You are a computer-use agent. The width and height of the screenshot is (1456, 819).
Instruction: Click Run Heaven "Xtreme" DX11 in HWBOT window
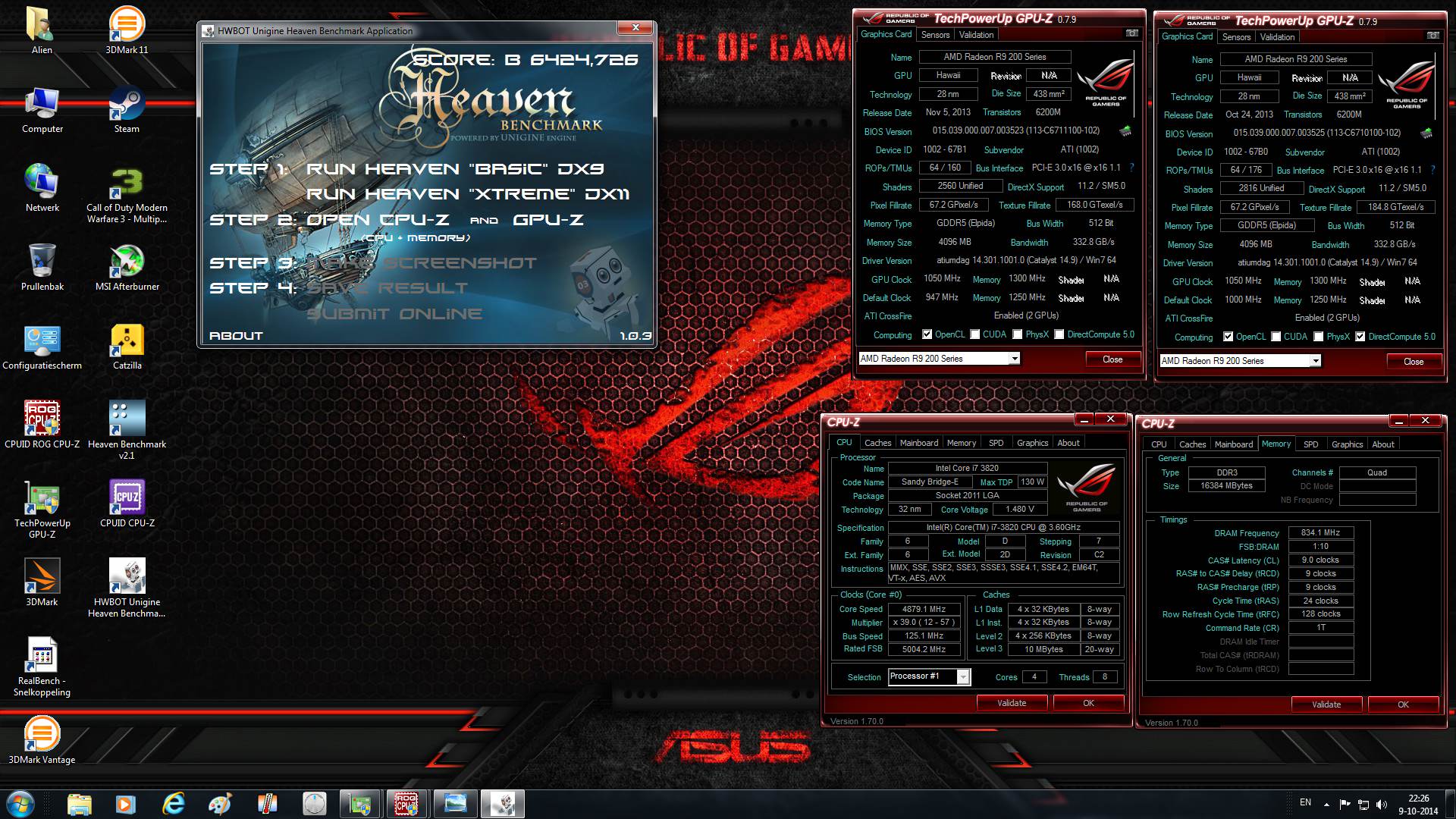click(x=468, y=194)
